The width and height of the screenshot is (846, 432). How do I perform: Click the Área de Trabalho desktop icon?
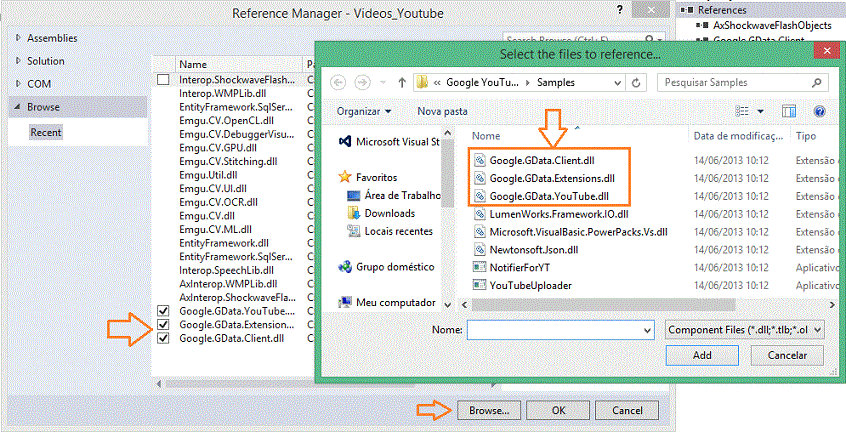click(x=354, y=195)
